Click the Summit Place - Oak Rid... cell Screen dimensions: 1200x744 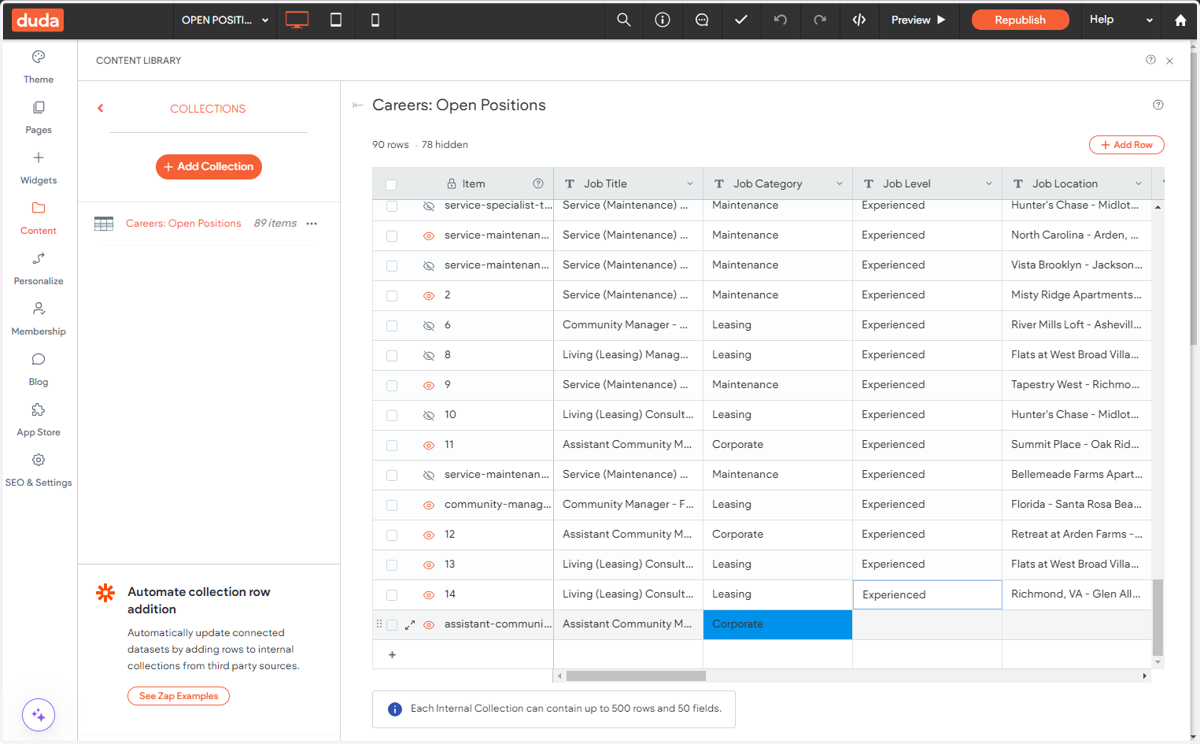(1076, 444)
